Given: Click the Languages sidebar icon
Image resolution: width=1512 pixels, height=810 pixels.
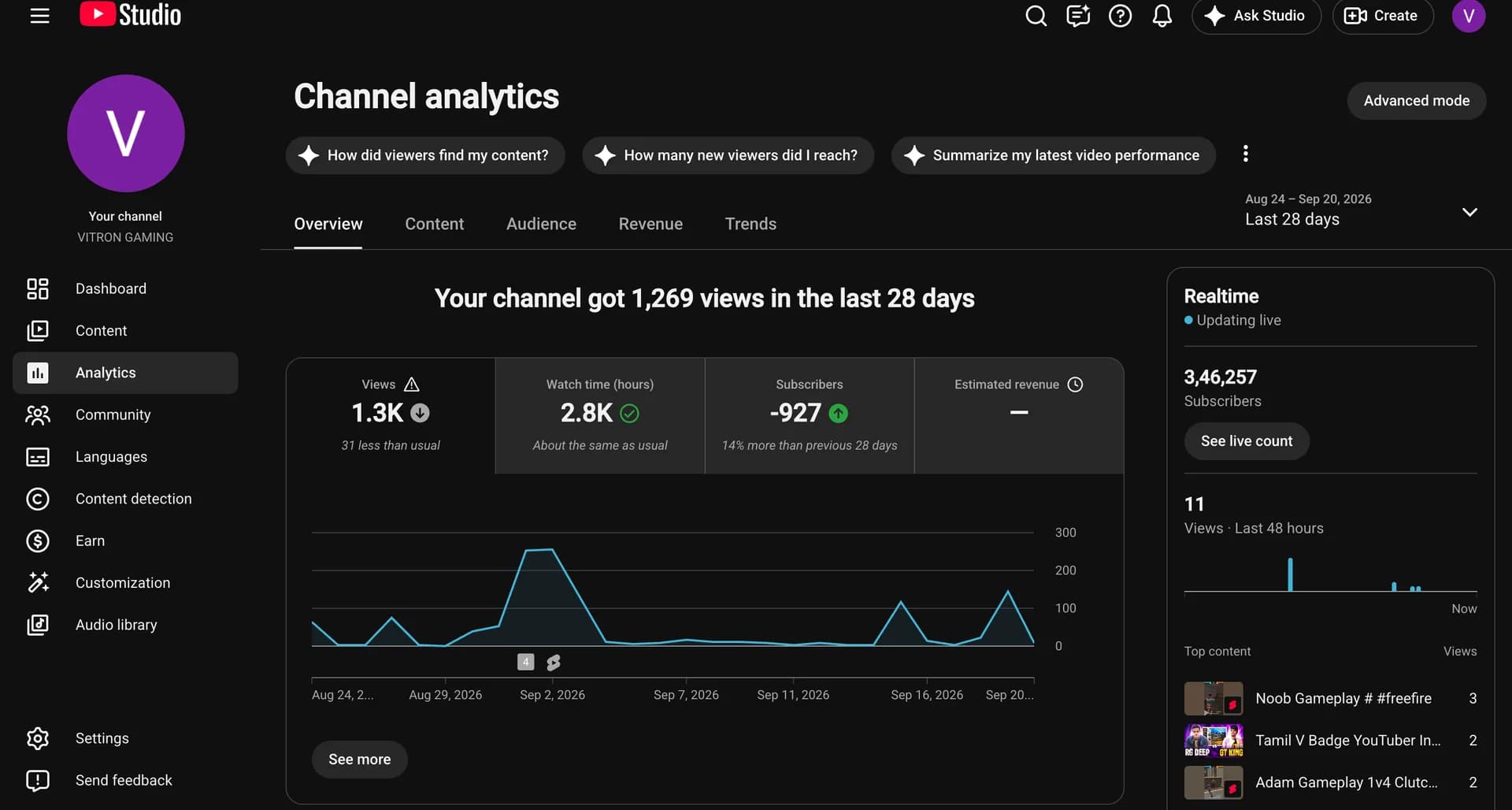Looking at the screenshot, I should pyautogui.click(x=38, y=457).
